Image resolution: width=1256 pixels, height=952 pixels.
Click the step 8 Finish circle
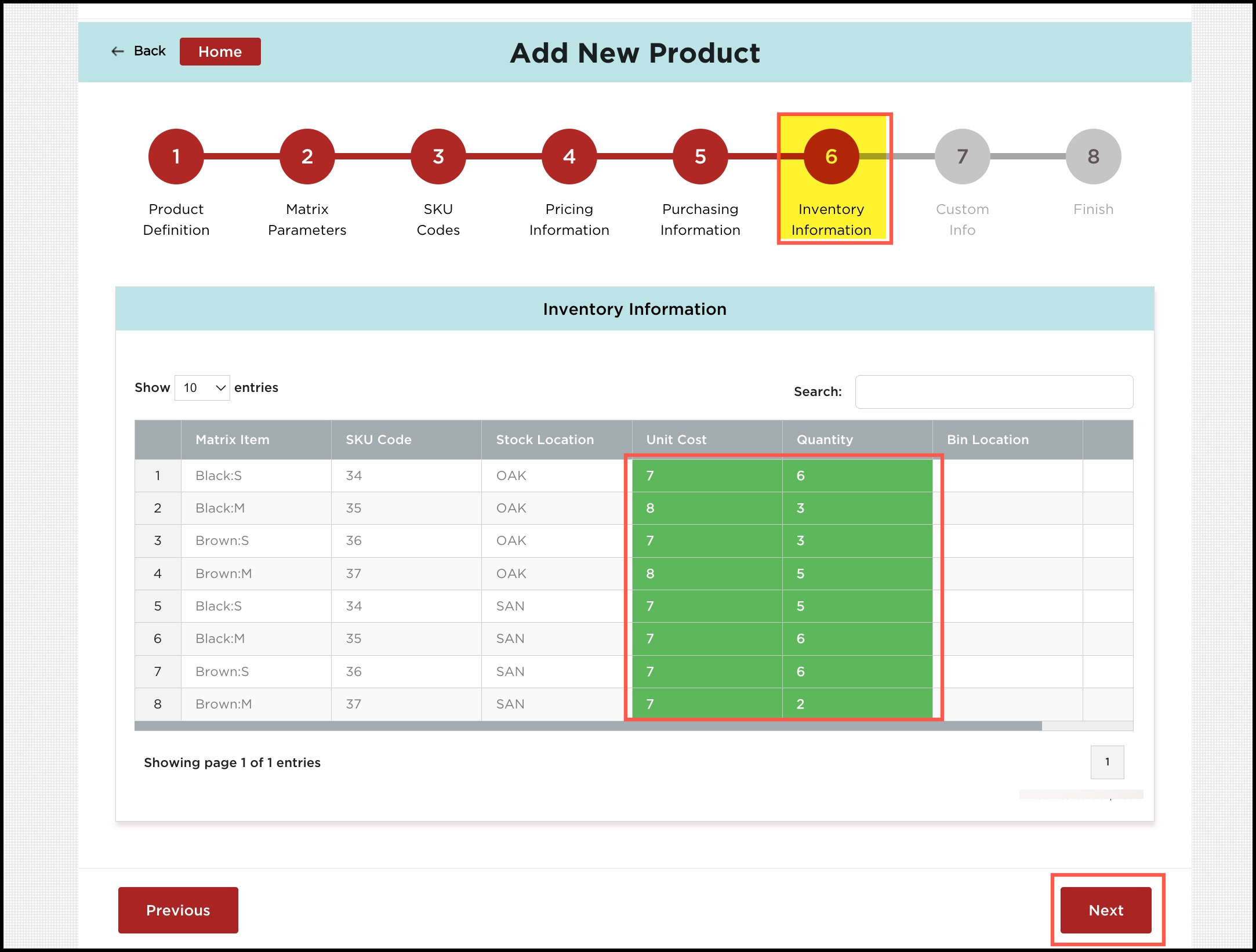[x=1093, y=157]
